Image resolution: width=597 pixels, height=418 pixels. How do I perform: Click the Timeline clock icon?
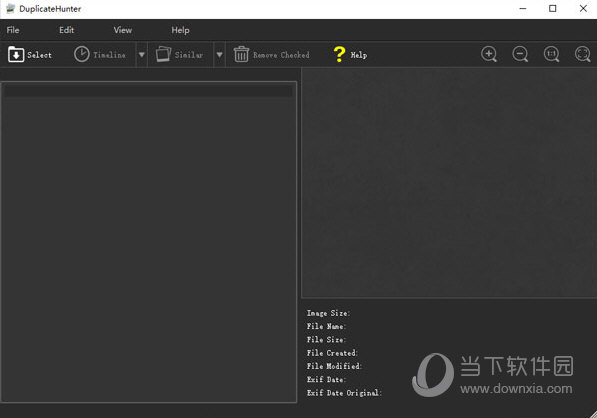point(81,54)
